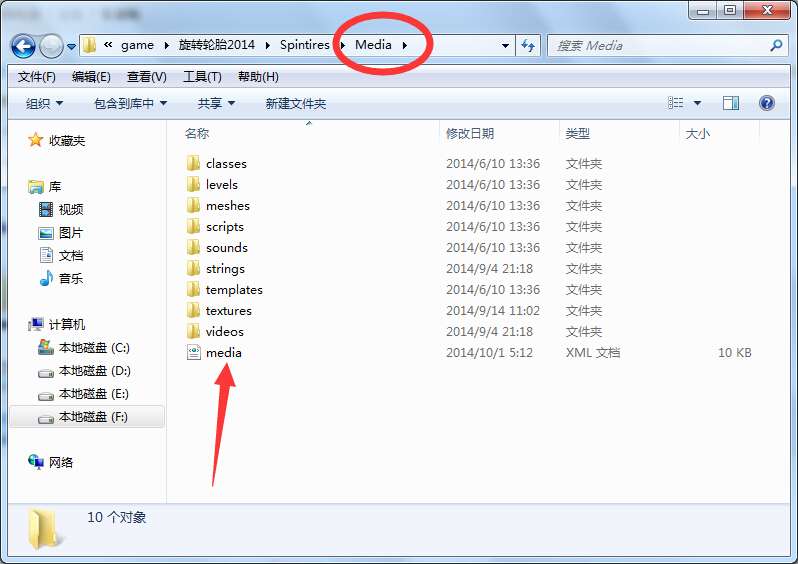Viewport: 798px width, 564px height.
Task: Click the 2014/10/1 5:12 date cell
Action: 489,353
